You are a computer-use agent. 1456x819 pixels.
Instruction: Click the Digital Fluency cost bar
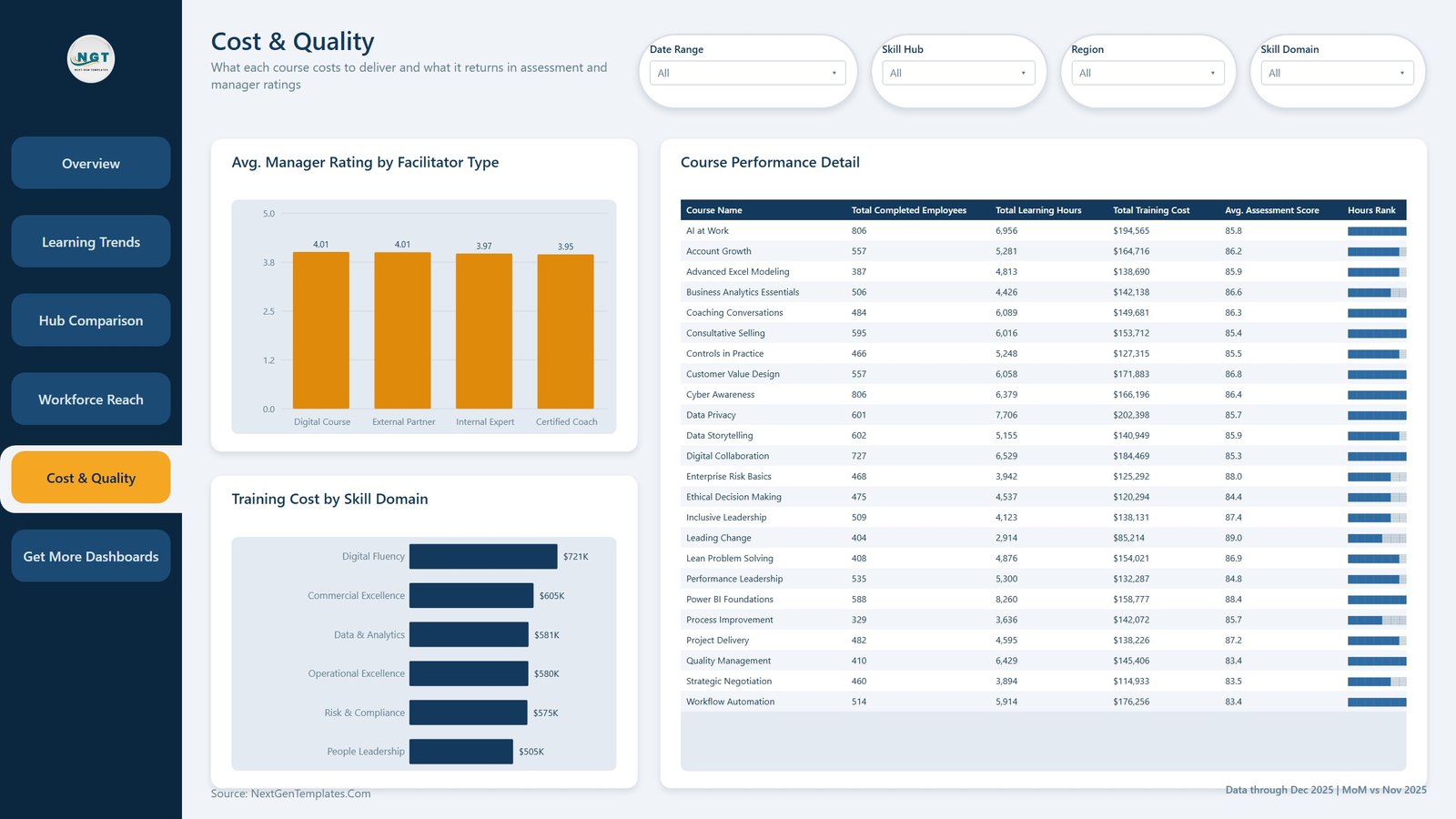tap(483, 556)
